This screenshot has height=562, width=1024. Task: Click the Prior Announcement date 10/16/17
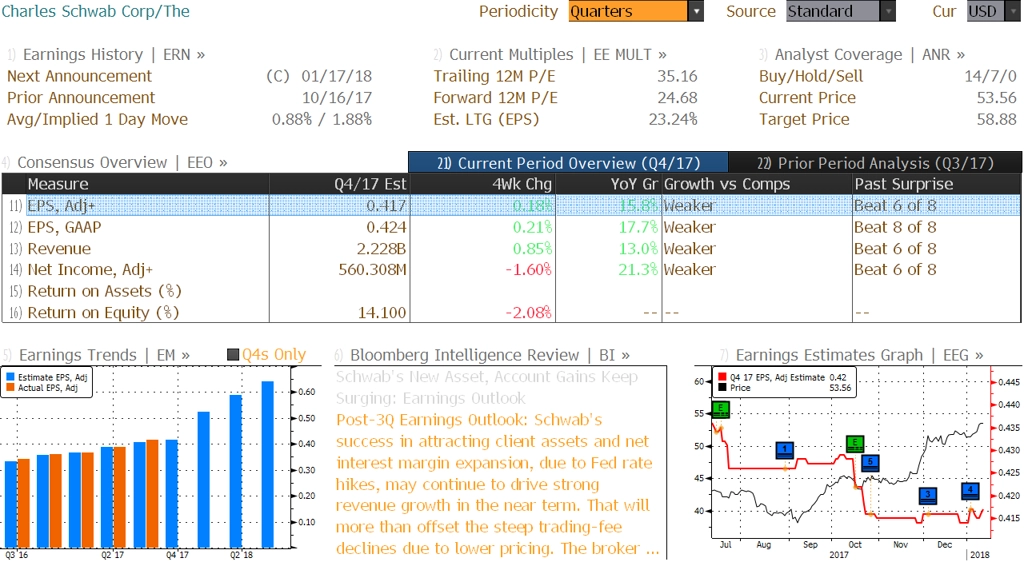tap(336, 97)
